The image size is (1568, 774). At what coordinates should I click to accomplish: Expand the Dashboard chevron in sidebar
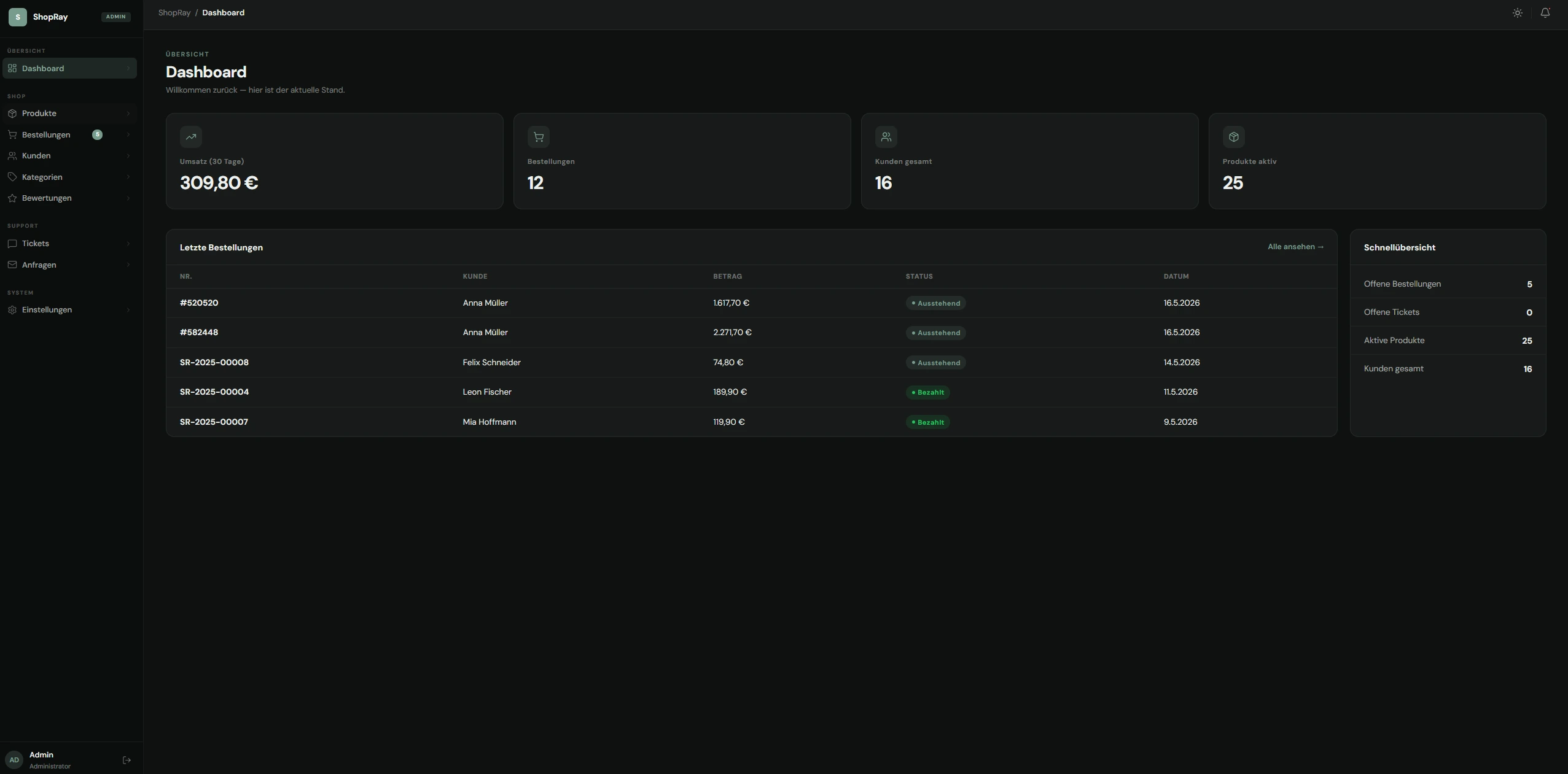pyautogui.click(x=128, y=68)
